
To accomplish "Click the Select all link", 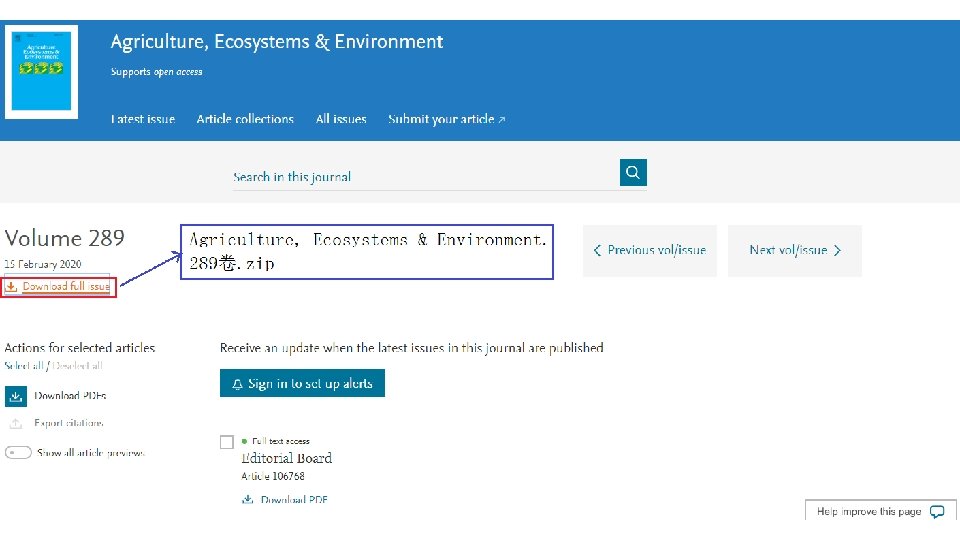I will pos(23,366).
